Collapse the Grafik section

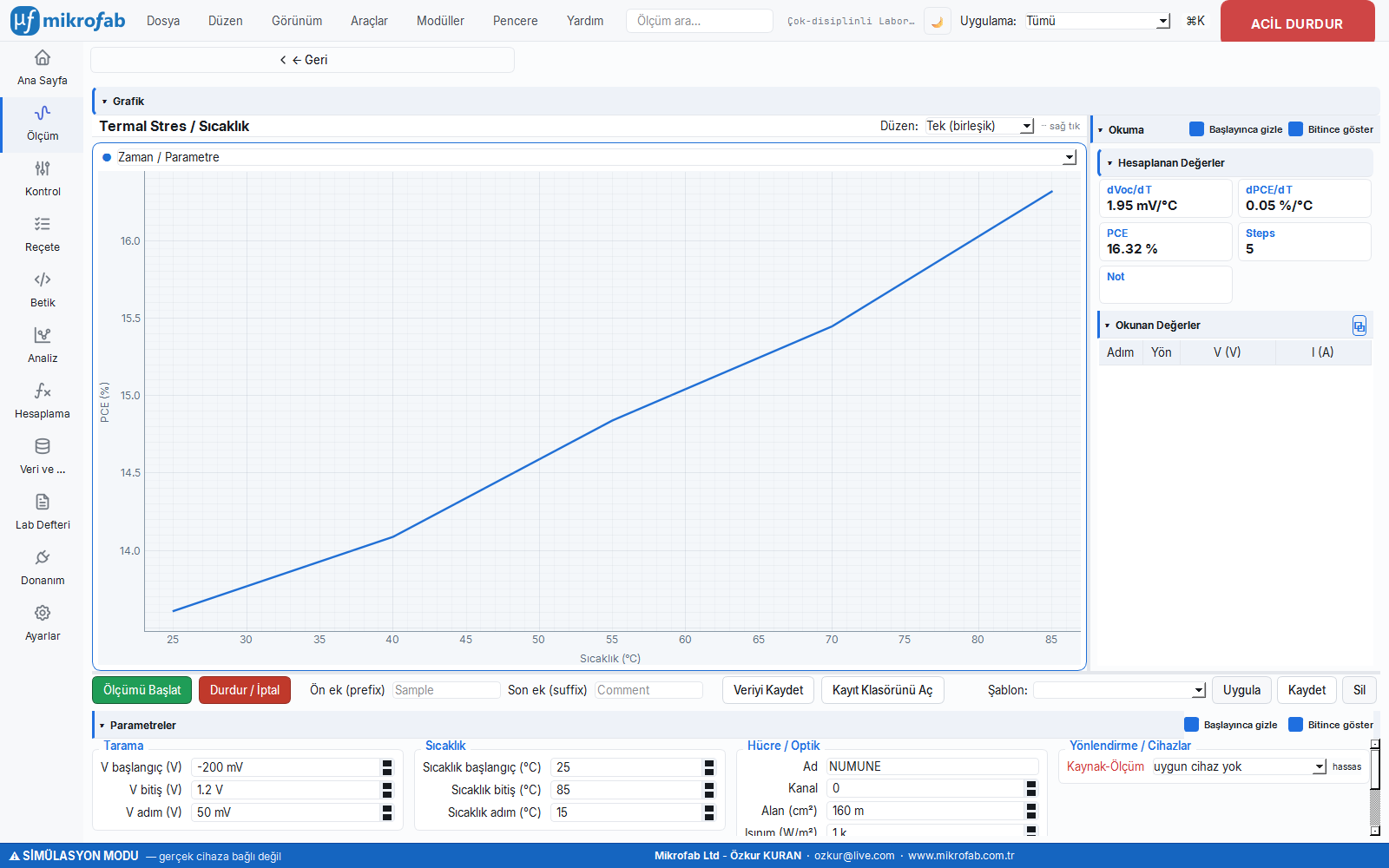[x=105, y=102]
